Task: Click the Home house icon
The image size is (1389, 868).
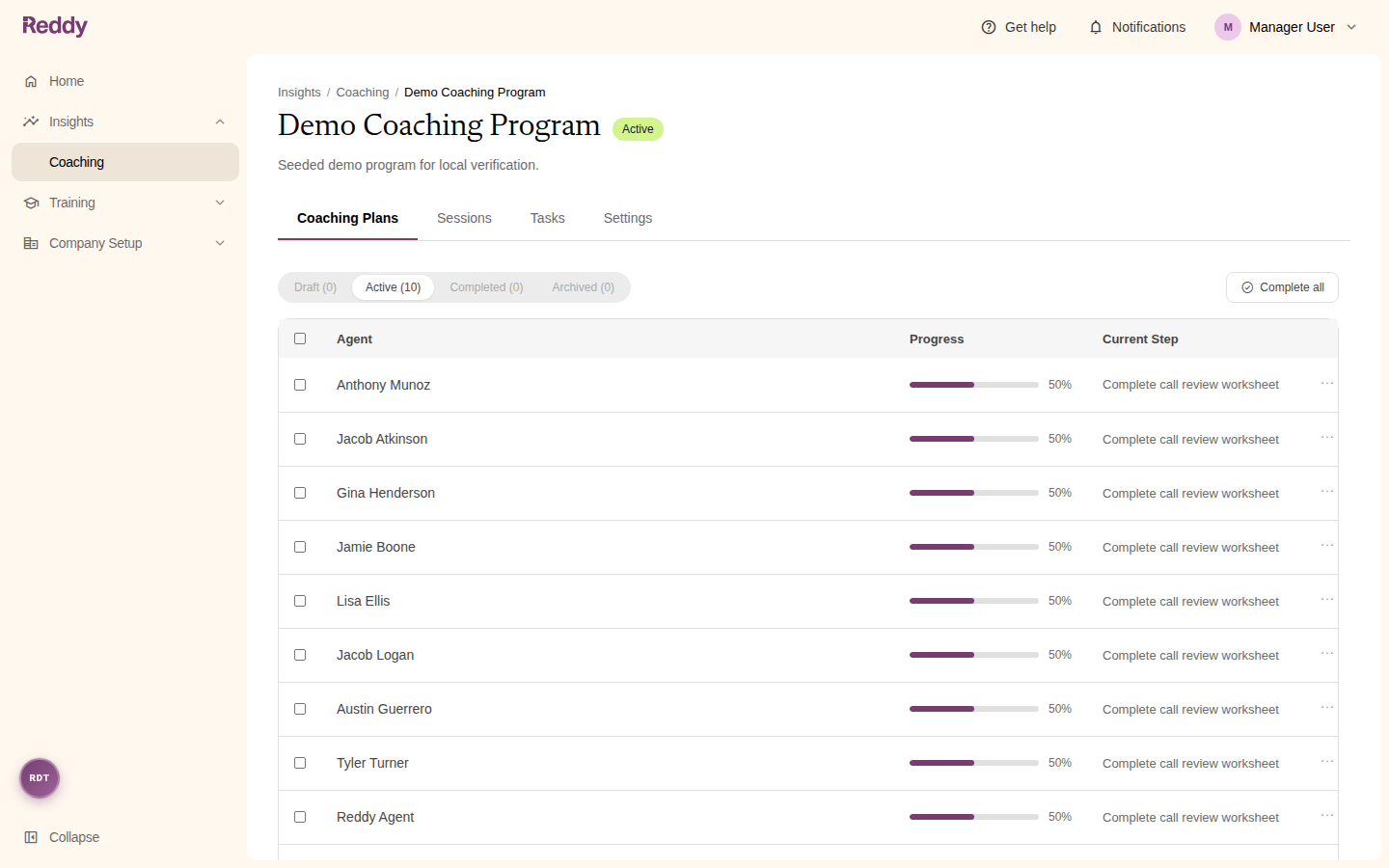Action: [31, 81]
